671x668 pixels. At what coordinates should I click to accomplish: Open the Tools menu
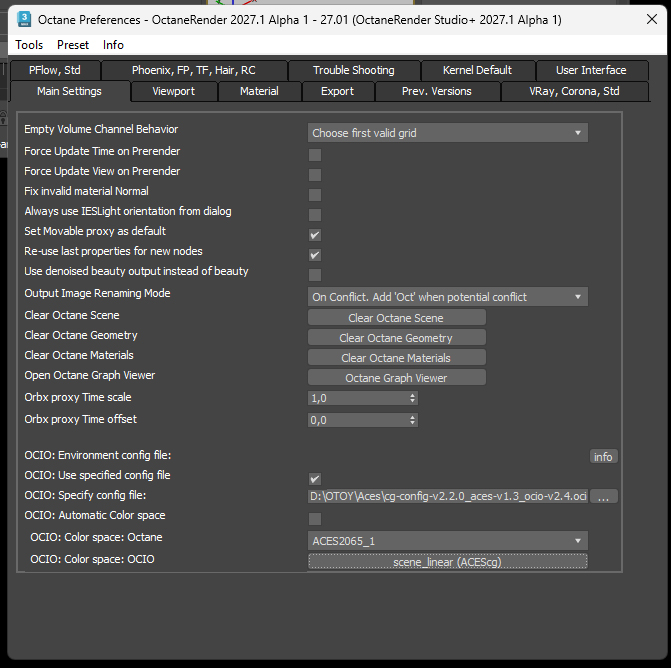[x=29, y=45]
